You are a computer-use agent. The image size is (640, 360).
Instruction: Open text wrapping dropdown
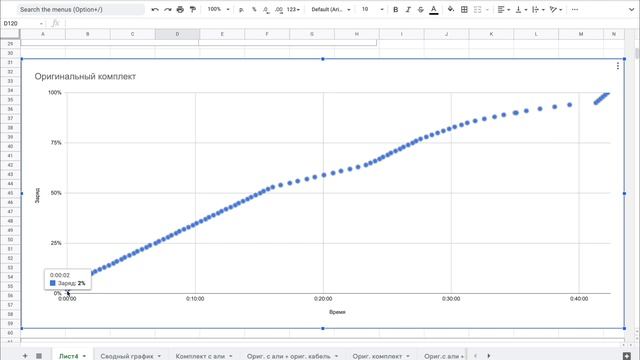pos(538,9)
